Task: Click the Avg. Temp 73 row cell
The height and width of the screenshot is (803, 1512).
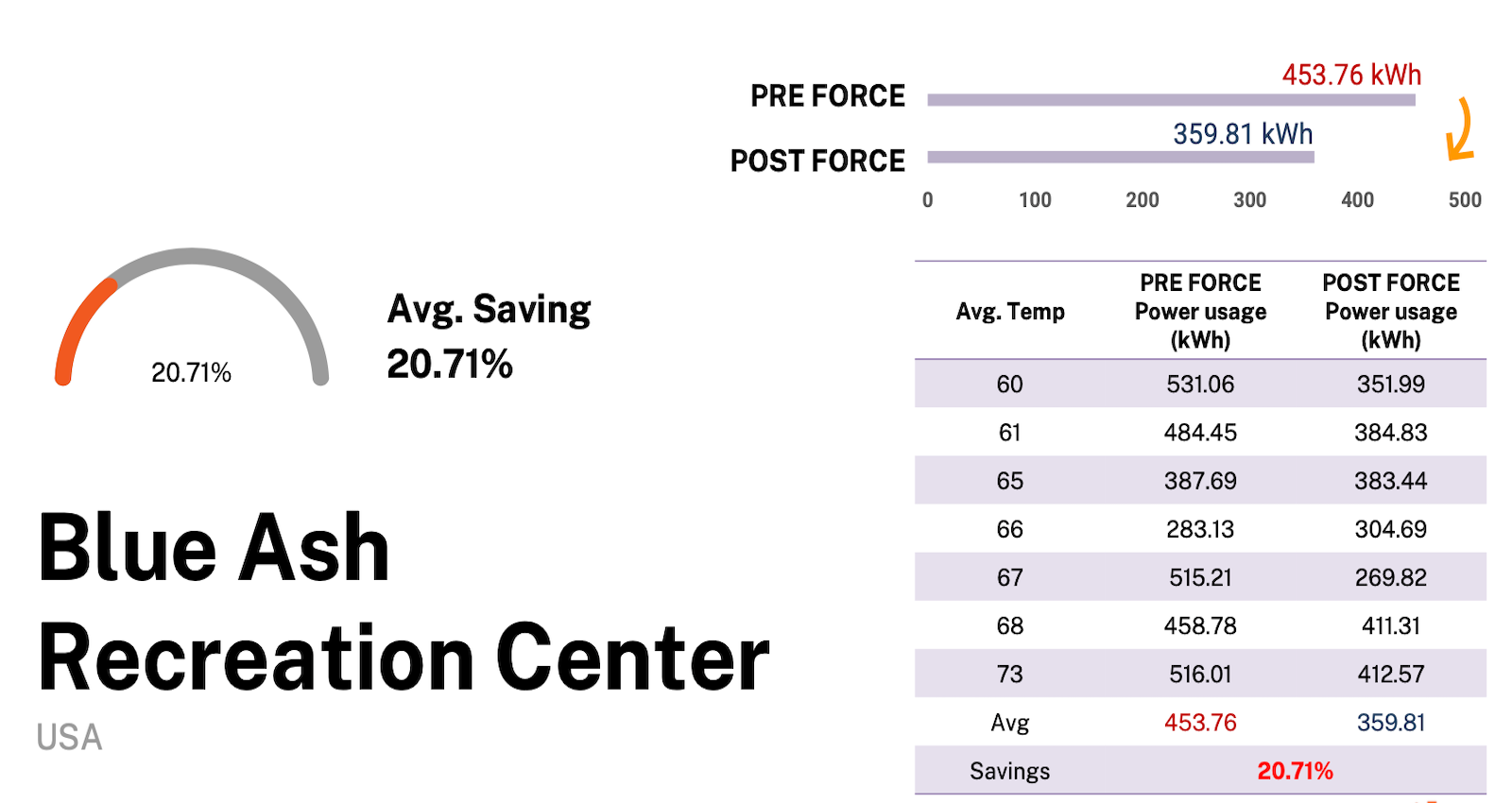Action: (x=1009, y=675)
